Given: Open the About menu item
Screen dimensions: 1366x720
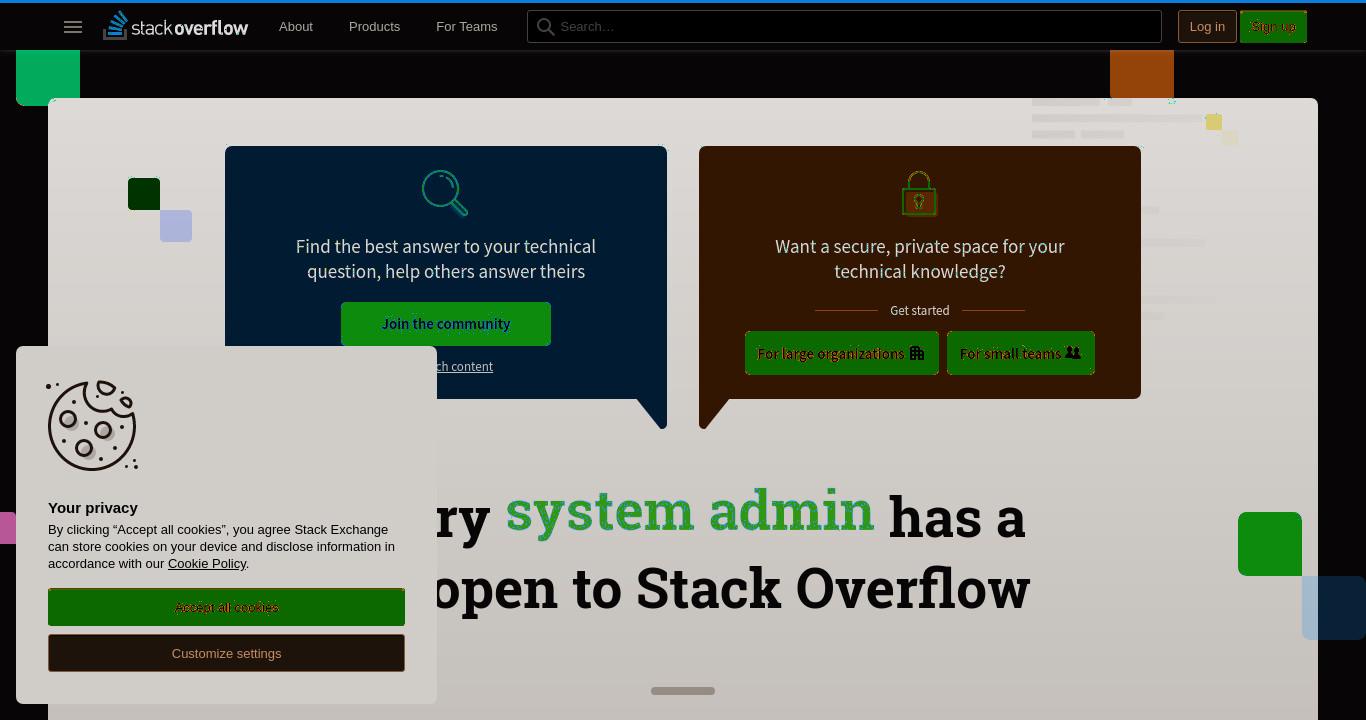Looking at the screenshot, I should click(x=296, y=26).
